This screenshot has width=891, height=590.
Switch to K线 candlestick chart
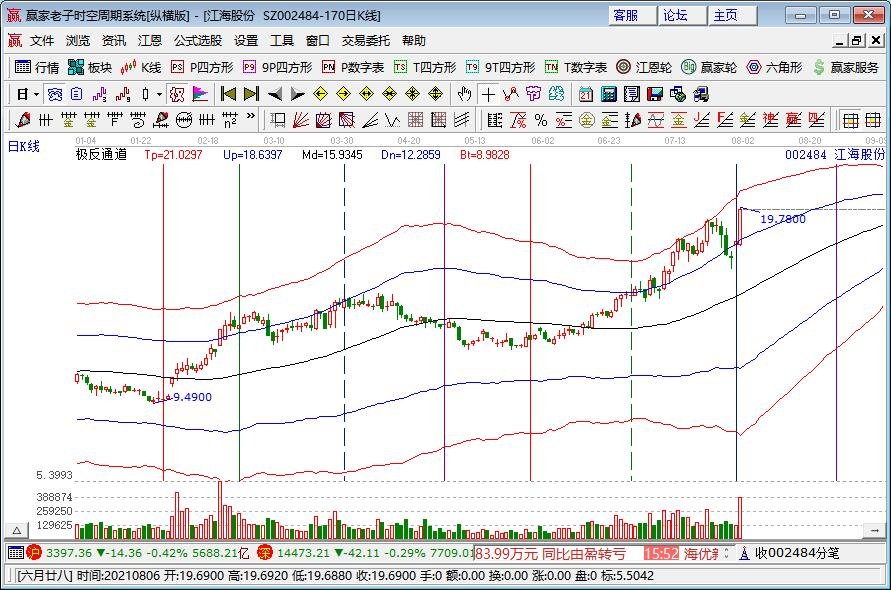click(141, 67)
